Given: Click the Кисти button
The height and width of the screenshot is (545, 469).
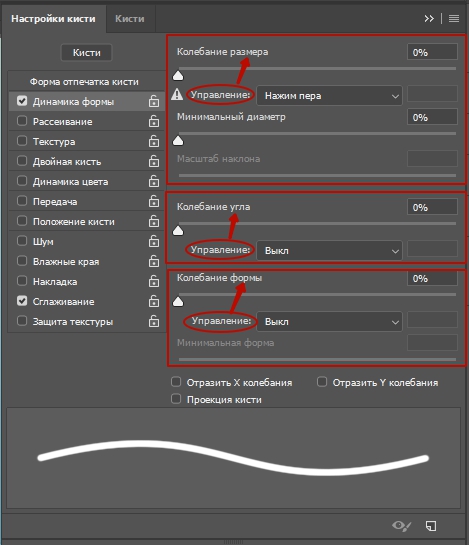Looking at the screenshot, I should pos(87,52).
